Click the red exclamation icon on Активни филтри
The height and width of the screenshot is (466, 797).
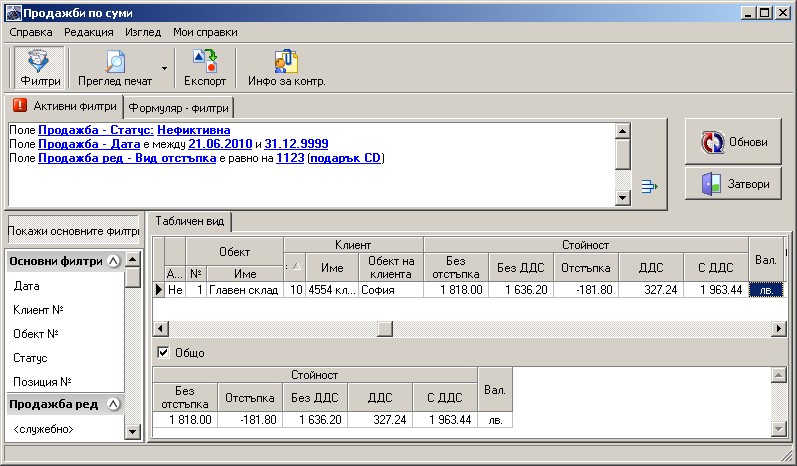[x=19, y=106]
